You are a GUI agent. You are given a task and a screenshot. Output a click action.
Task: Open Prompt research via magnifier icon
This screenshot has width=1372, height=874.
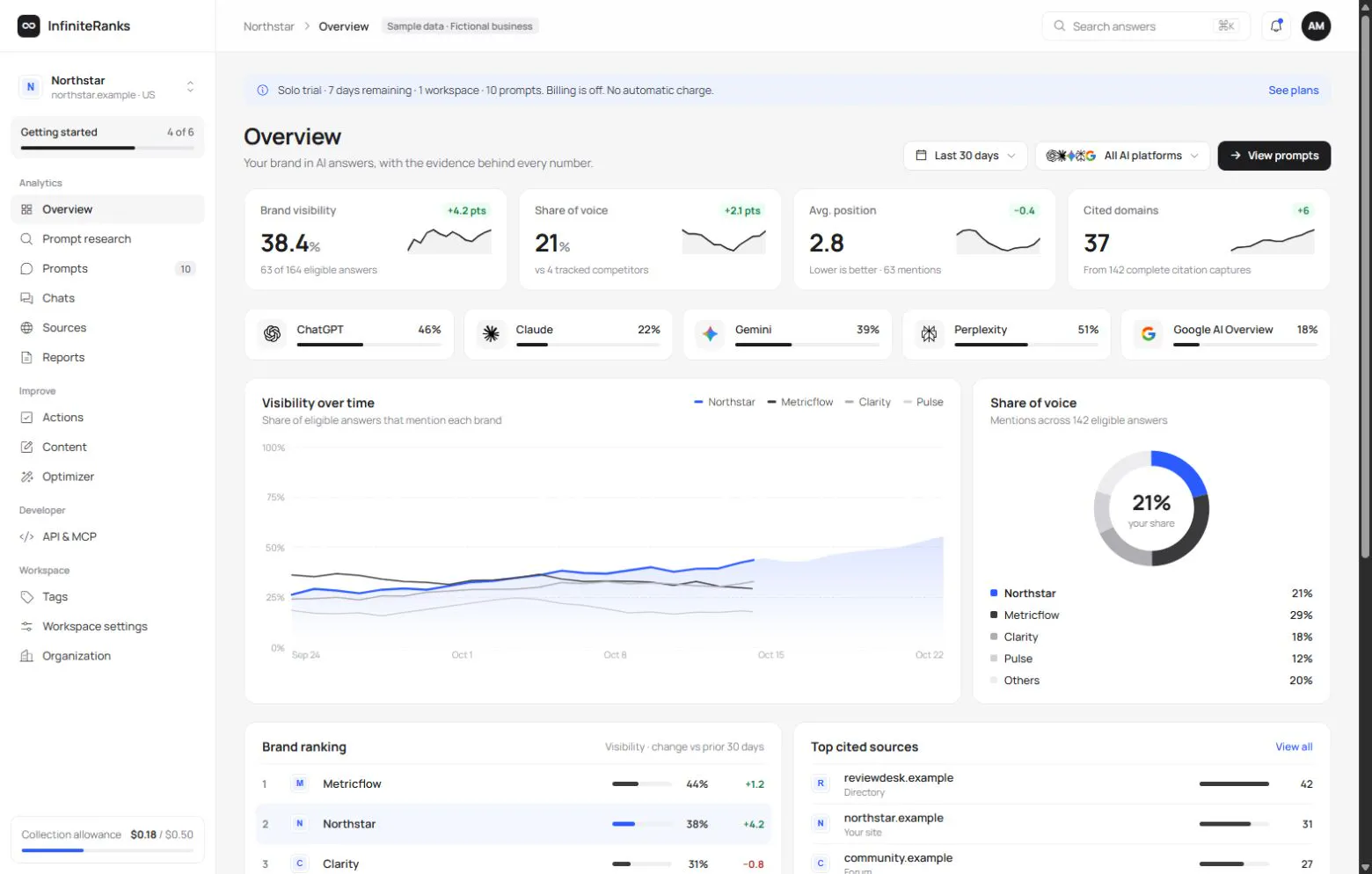click(26, 239)
